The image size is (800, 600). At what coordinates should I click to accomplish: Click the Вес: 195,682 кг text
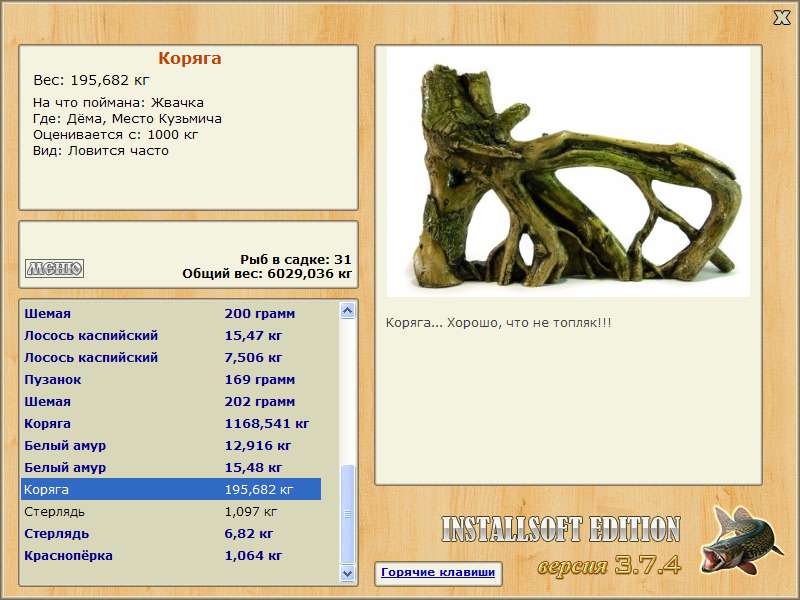tap(91, 80)
